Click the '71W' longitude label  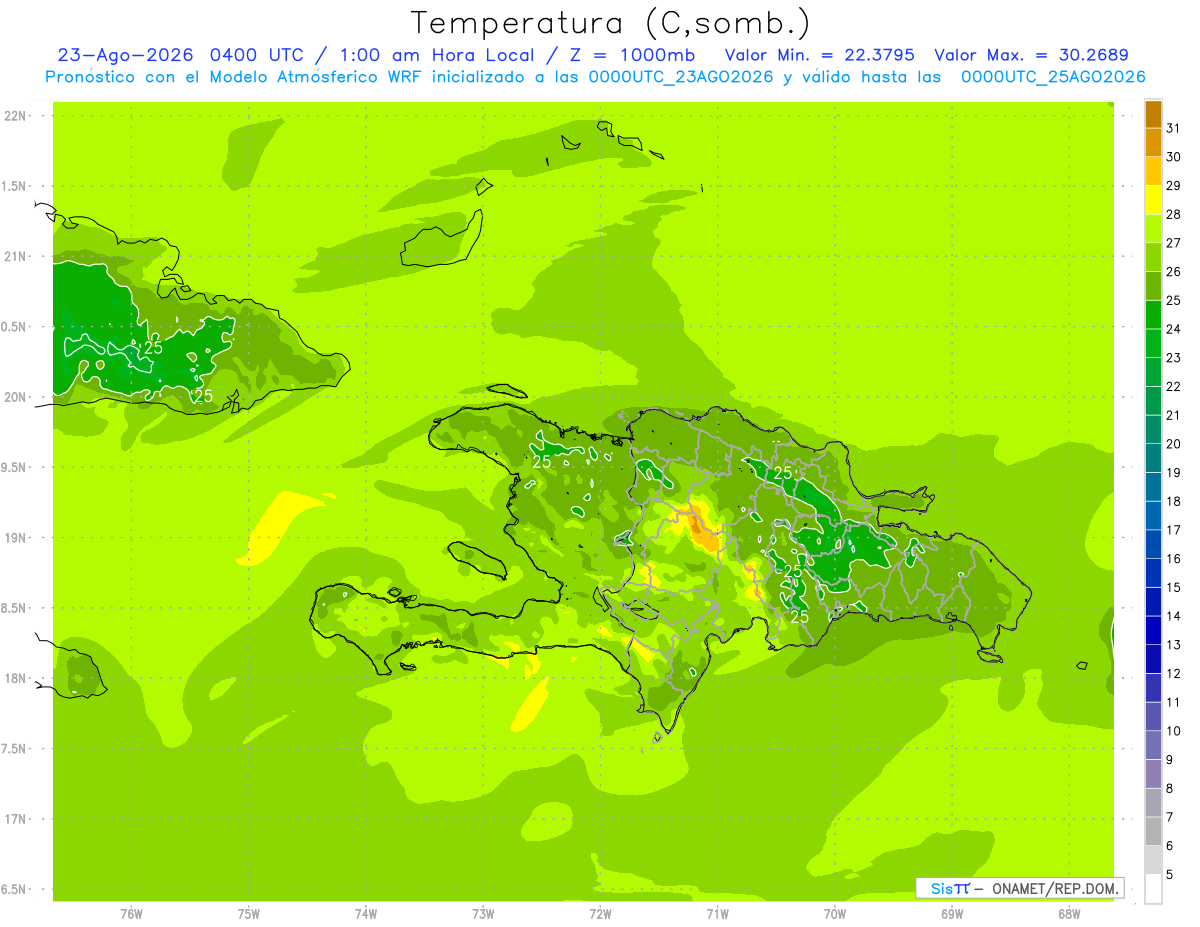[717, 914]
